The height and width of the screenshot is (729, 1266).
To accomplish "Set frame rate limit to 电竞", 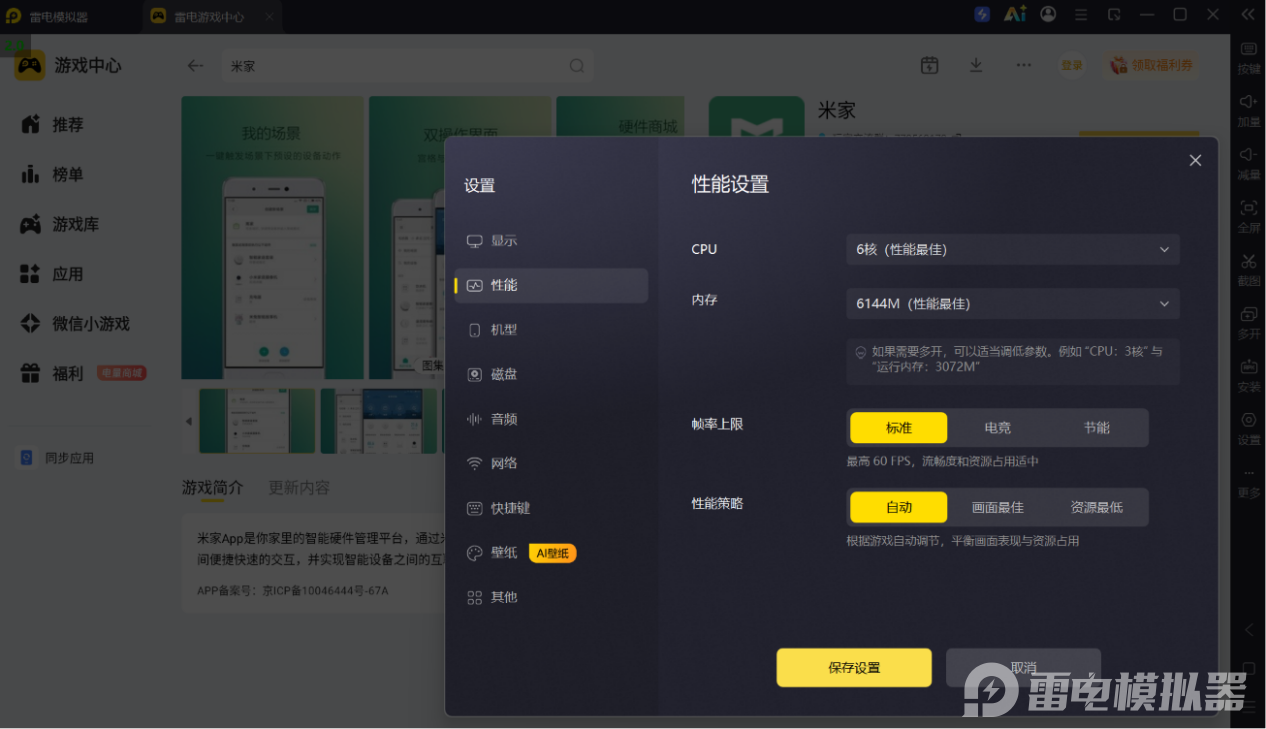I will 997,428.
